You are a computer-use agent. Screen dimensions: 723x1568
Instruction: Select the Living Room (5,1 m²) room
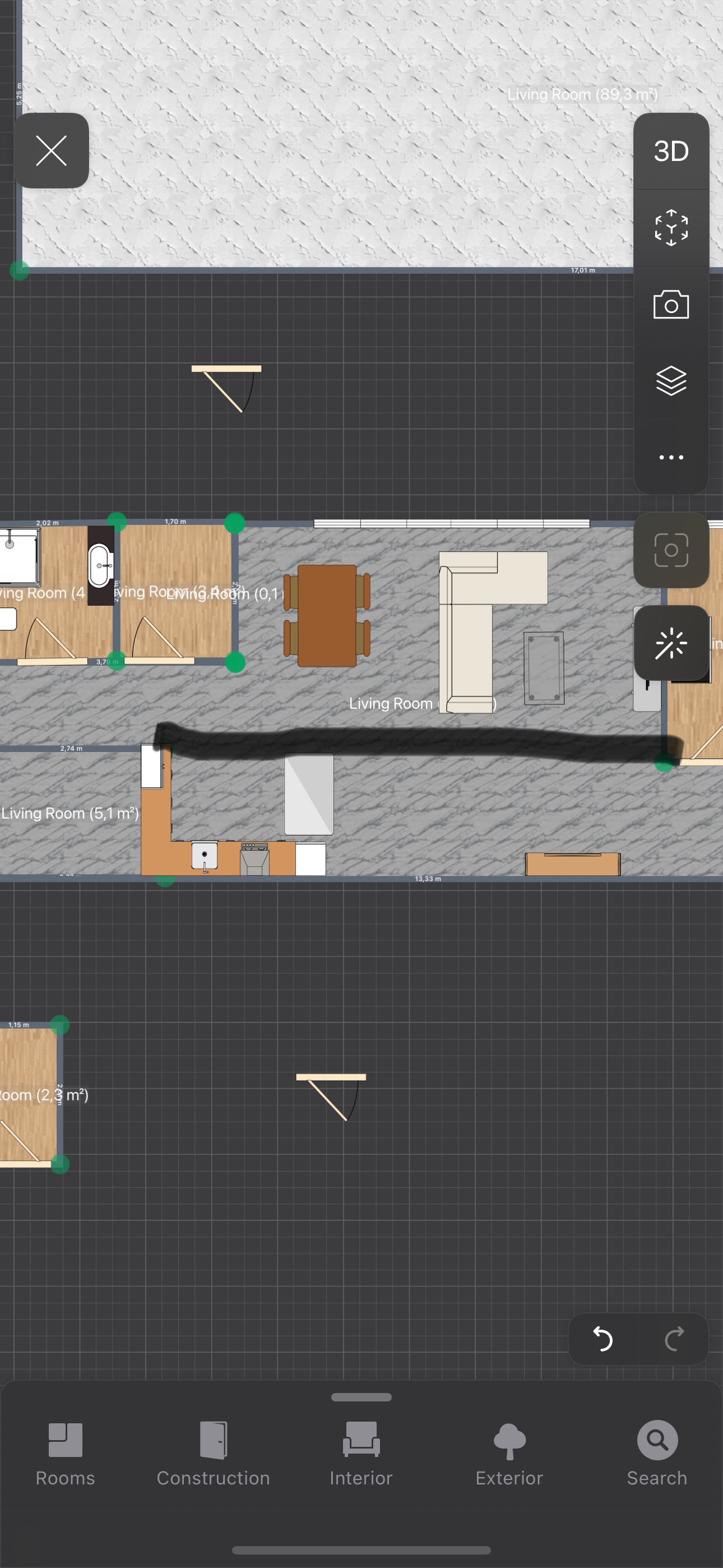(70, 813)
